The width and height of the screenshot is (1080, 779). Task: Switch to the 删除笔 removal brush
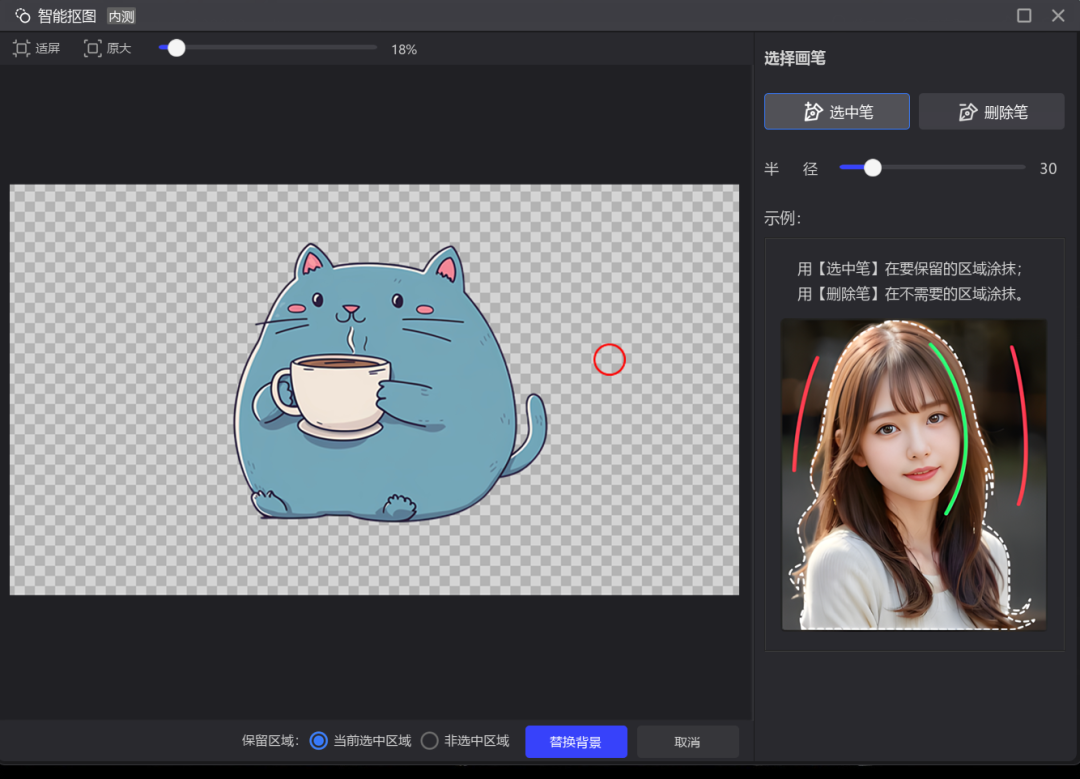pos(991,112)
